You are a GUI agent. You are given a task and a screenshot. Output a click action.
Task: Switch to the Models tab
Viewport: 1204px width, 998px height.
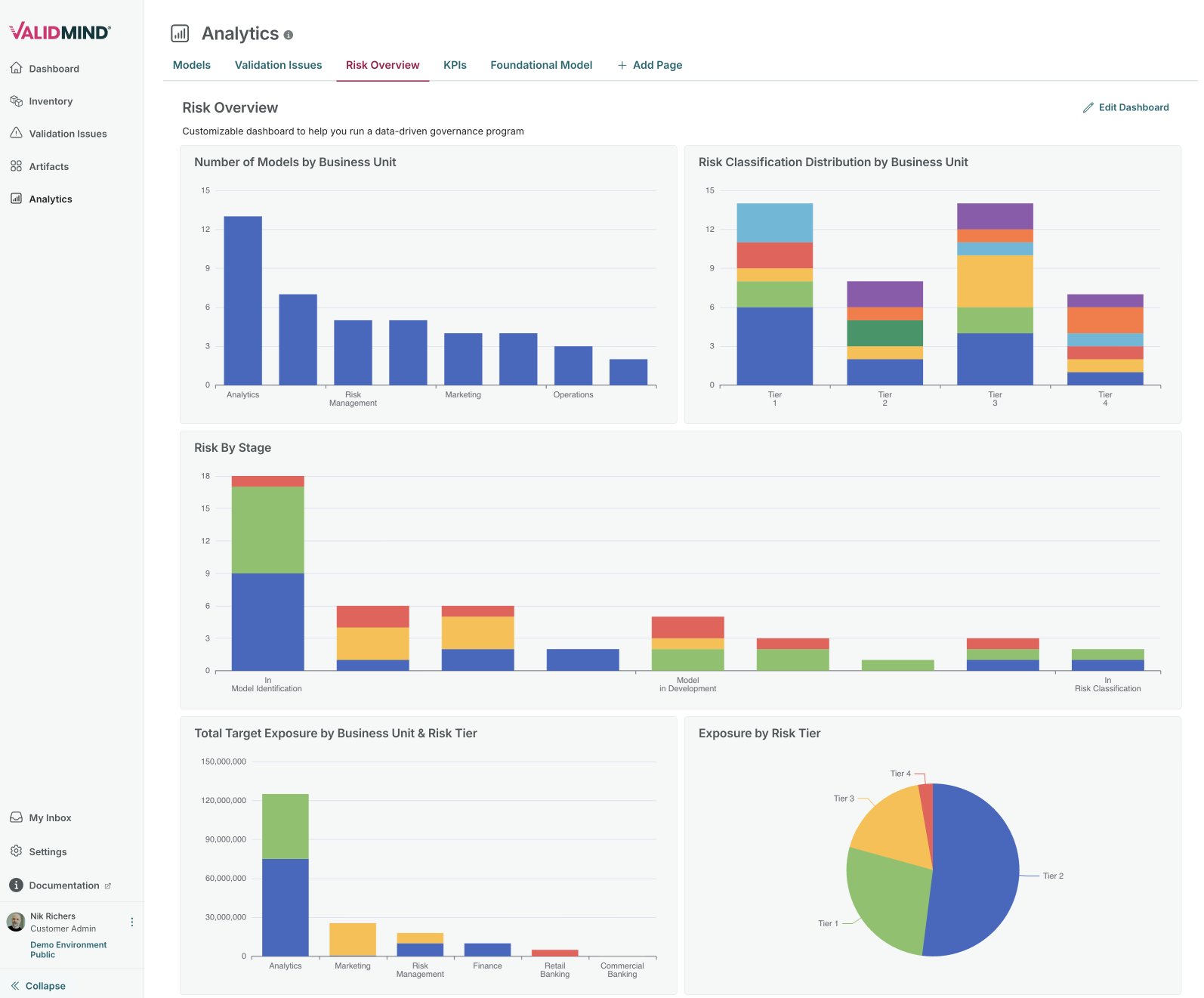(192, 65)
